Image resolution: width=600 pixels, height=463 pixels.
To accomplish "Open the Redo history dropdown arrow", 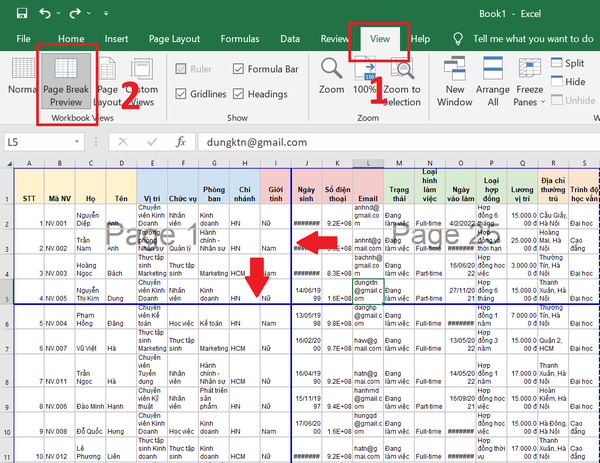I will coord(89,13).
